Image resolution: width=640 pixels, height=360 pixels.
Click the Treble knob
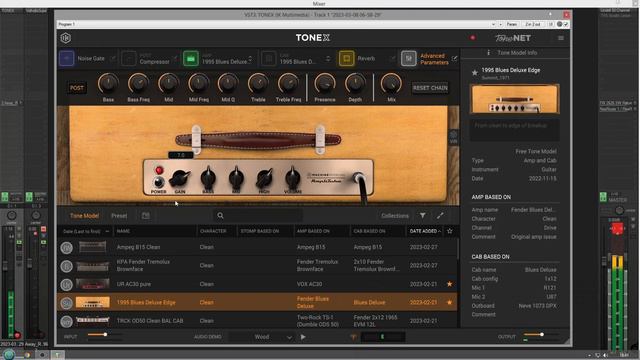tap(258, 84)
